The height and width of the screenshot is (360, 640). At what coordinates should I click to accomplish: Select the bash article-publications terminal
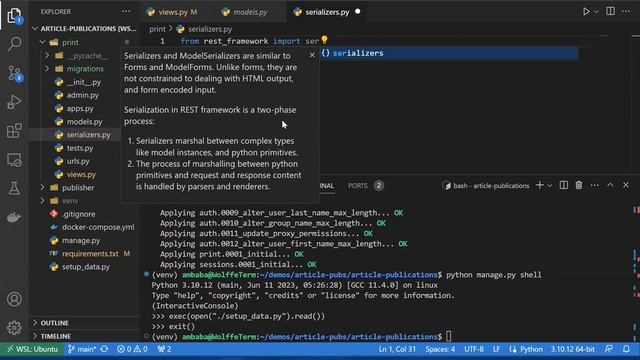[x=486, y=186]
